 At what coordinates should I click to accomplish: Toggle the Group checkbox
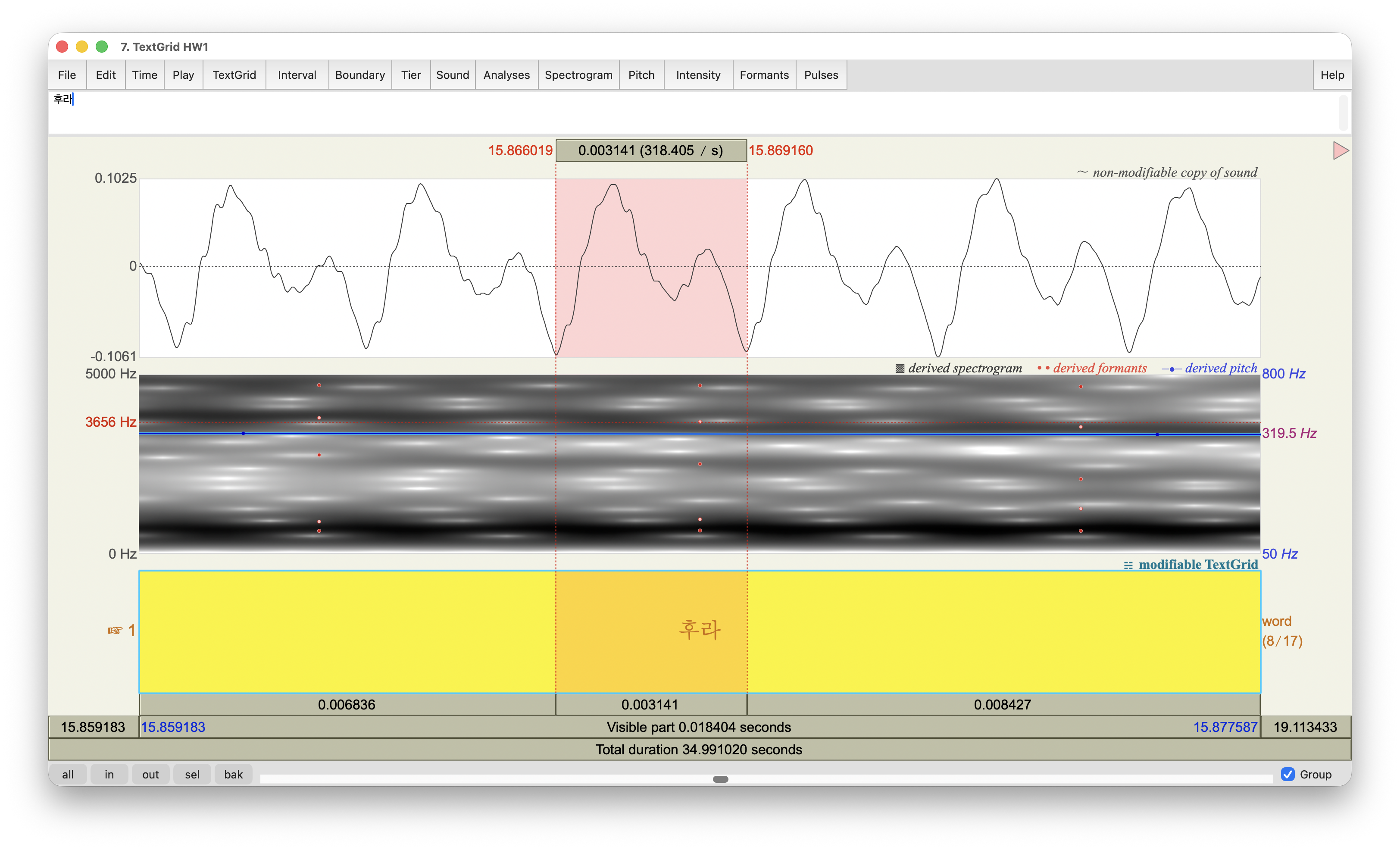(x=1287, y=774)
